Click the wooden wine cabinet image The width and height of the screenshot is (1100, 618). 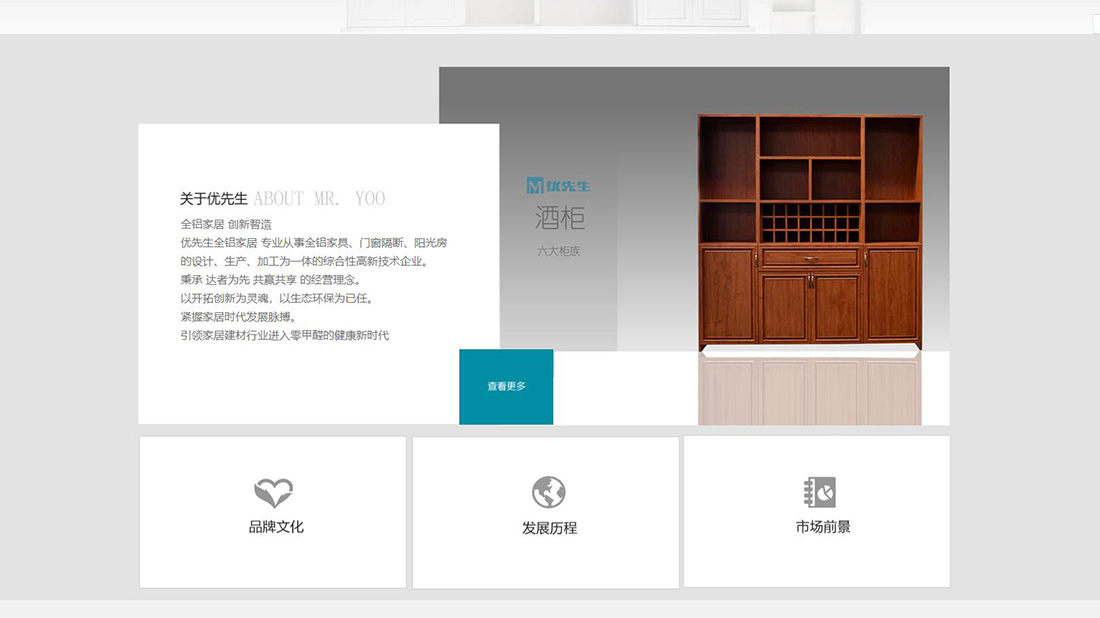tap(810, 232)
